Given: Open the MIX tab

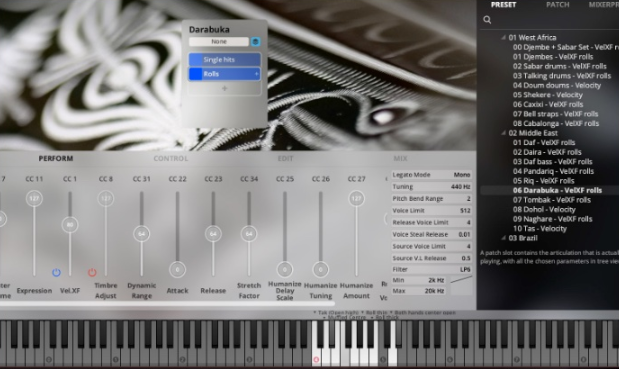Looking at the screenshot, I should pos(400,158).
